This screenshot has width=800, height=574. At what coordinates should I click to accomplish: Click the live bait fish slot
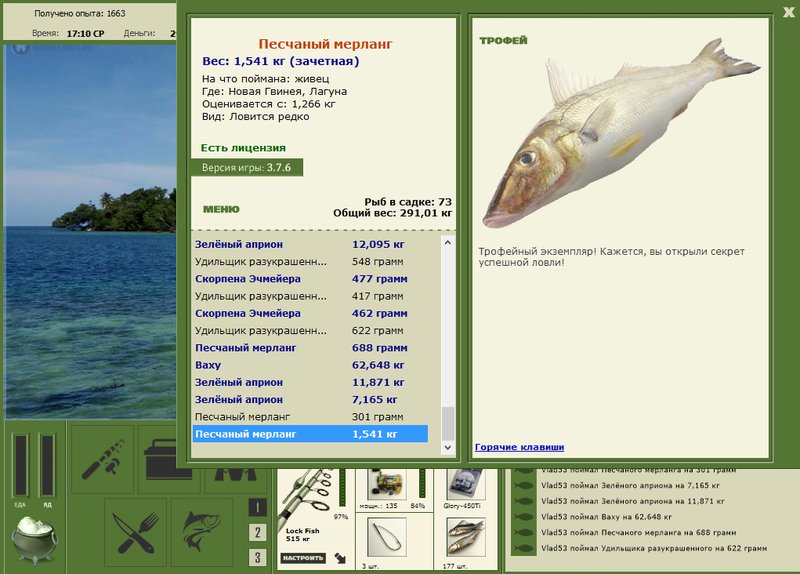click(x=465, y=537)
